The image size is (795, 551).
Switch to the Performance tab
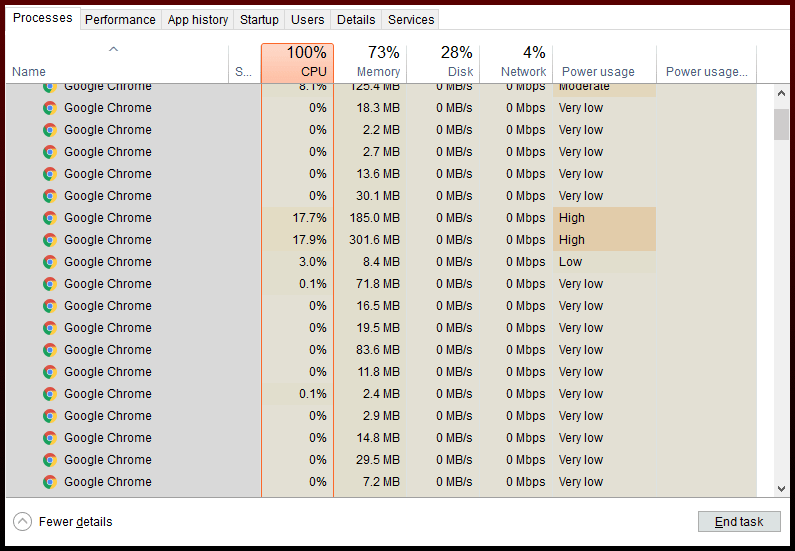tap(120, 19)
